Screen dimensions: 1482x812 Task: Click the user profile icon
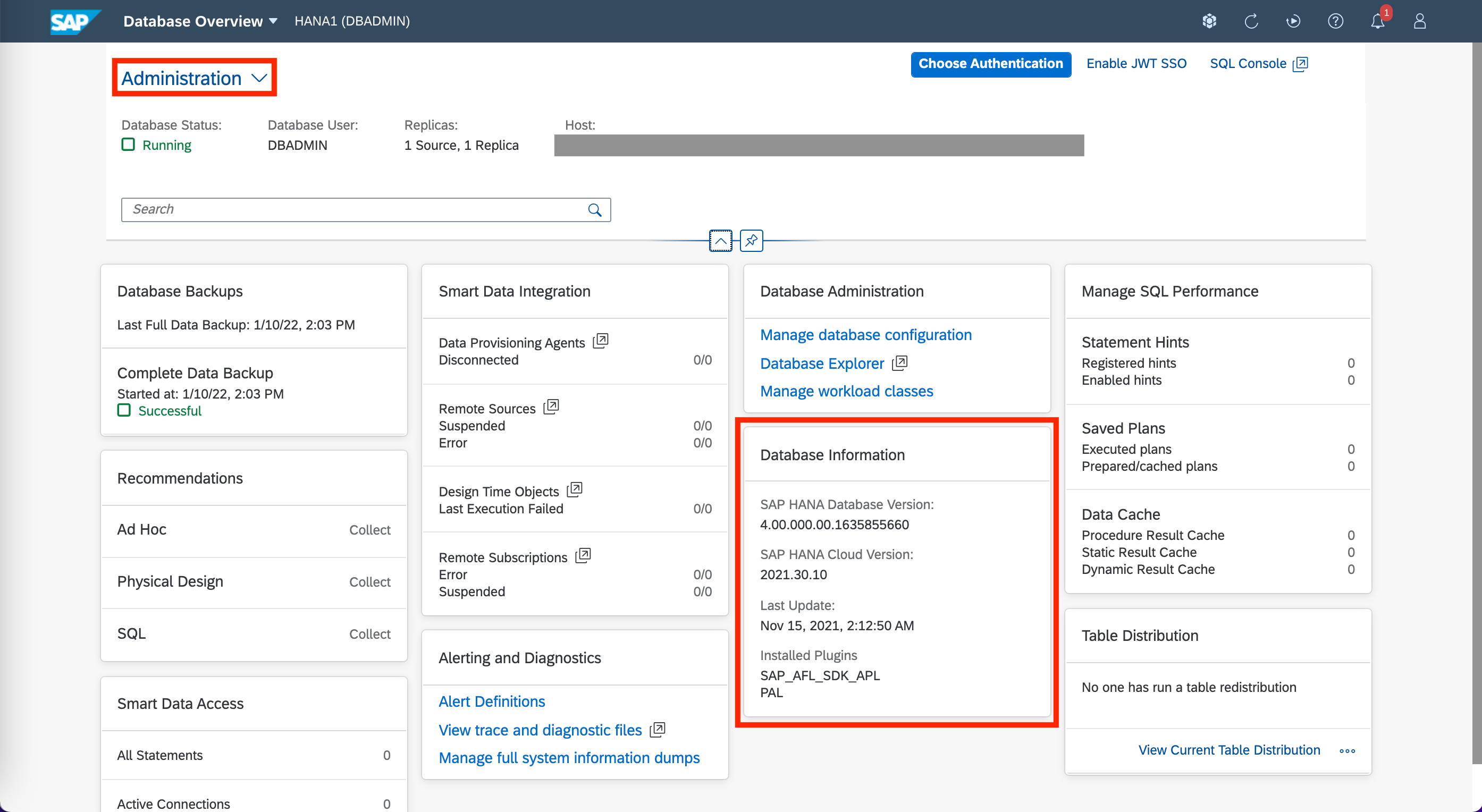tap(1419, 21)
